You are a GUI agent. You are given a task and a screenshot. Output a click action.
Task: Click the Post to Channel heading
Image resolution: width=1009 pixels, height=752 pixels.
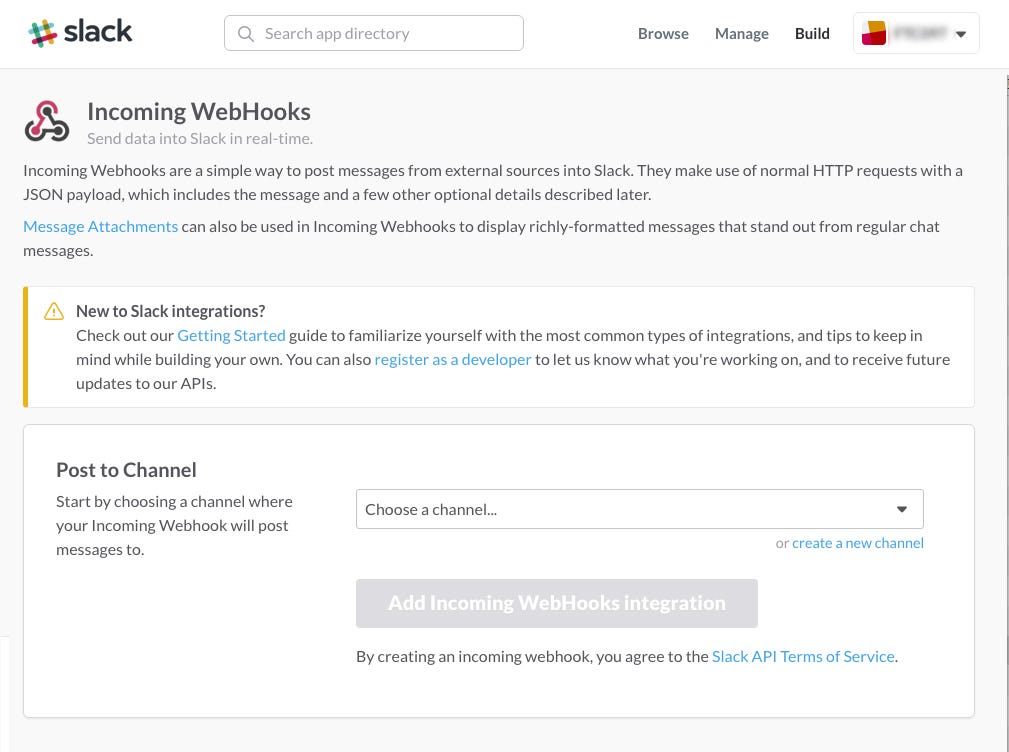[126, 470]
